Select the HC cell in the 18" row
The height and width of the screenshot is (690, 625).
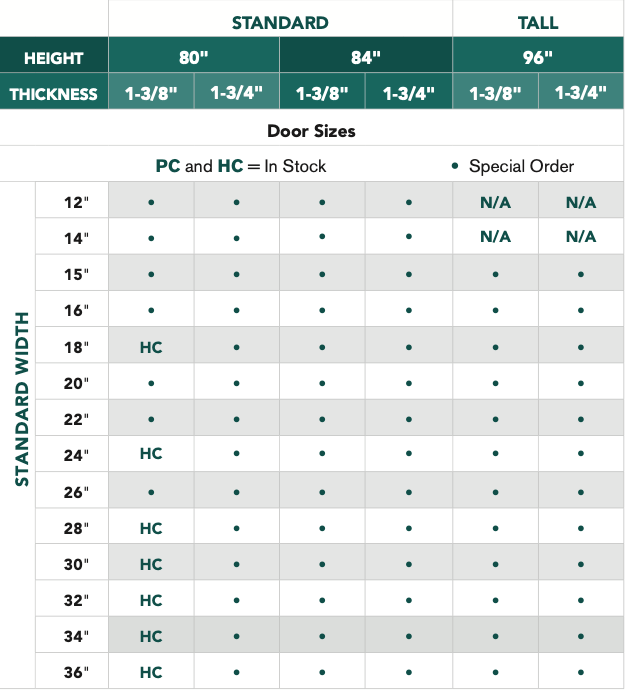click(x=151, y=347)
